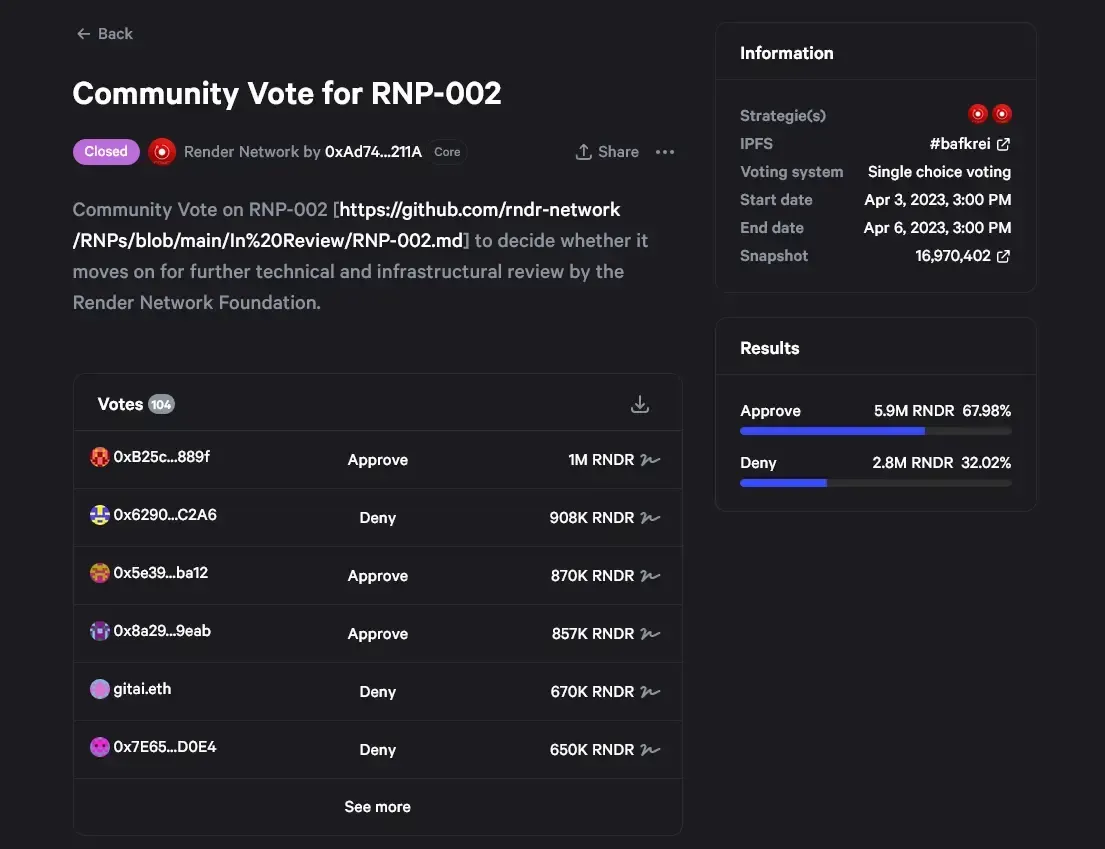Download the votes list
This screenshot has width=1105, height=849.
pyautogui.click(x=640, y=404)
